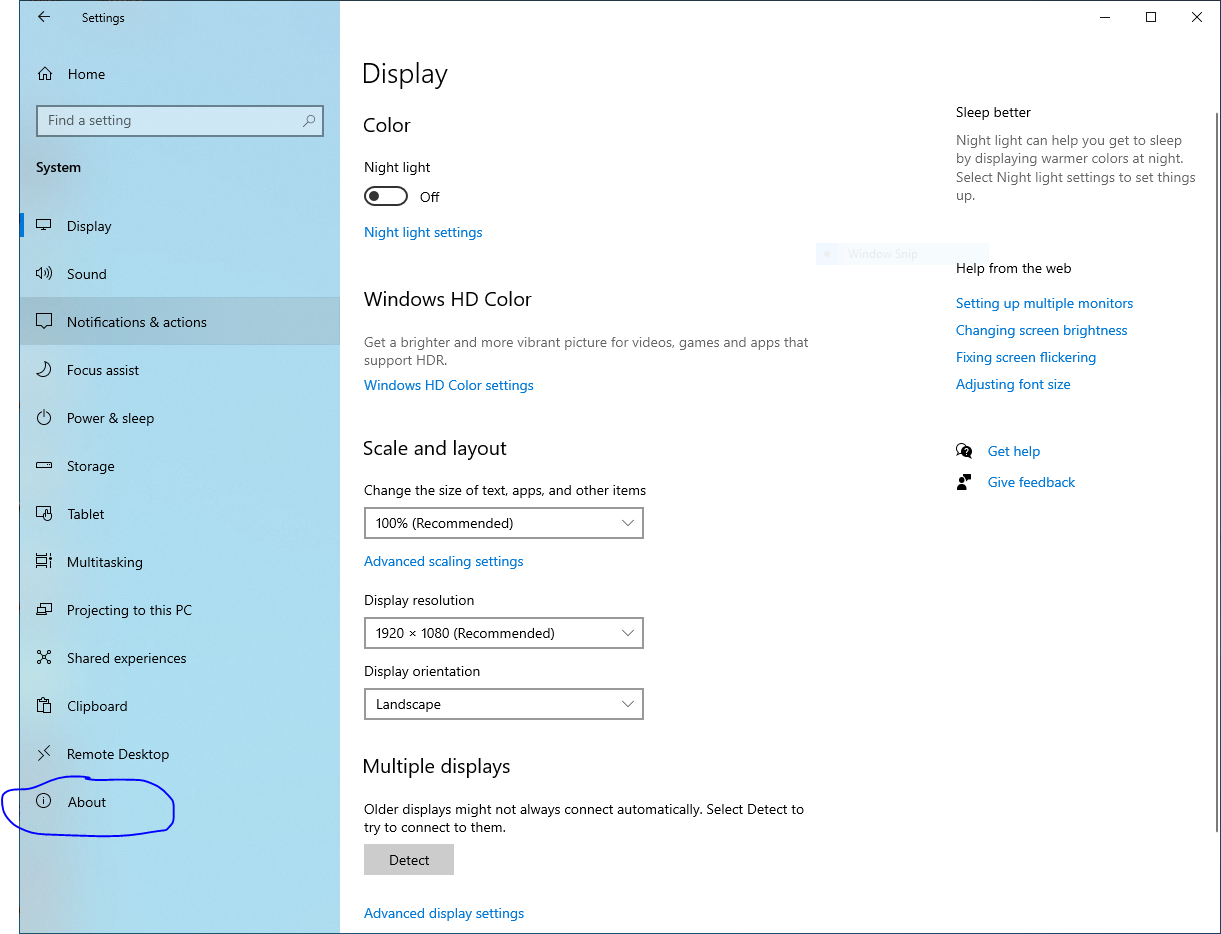This screenshot has width=1221, height=934.
Task: Open Adjusting font size help link
Action: [1013, 384]
